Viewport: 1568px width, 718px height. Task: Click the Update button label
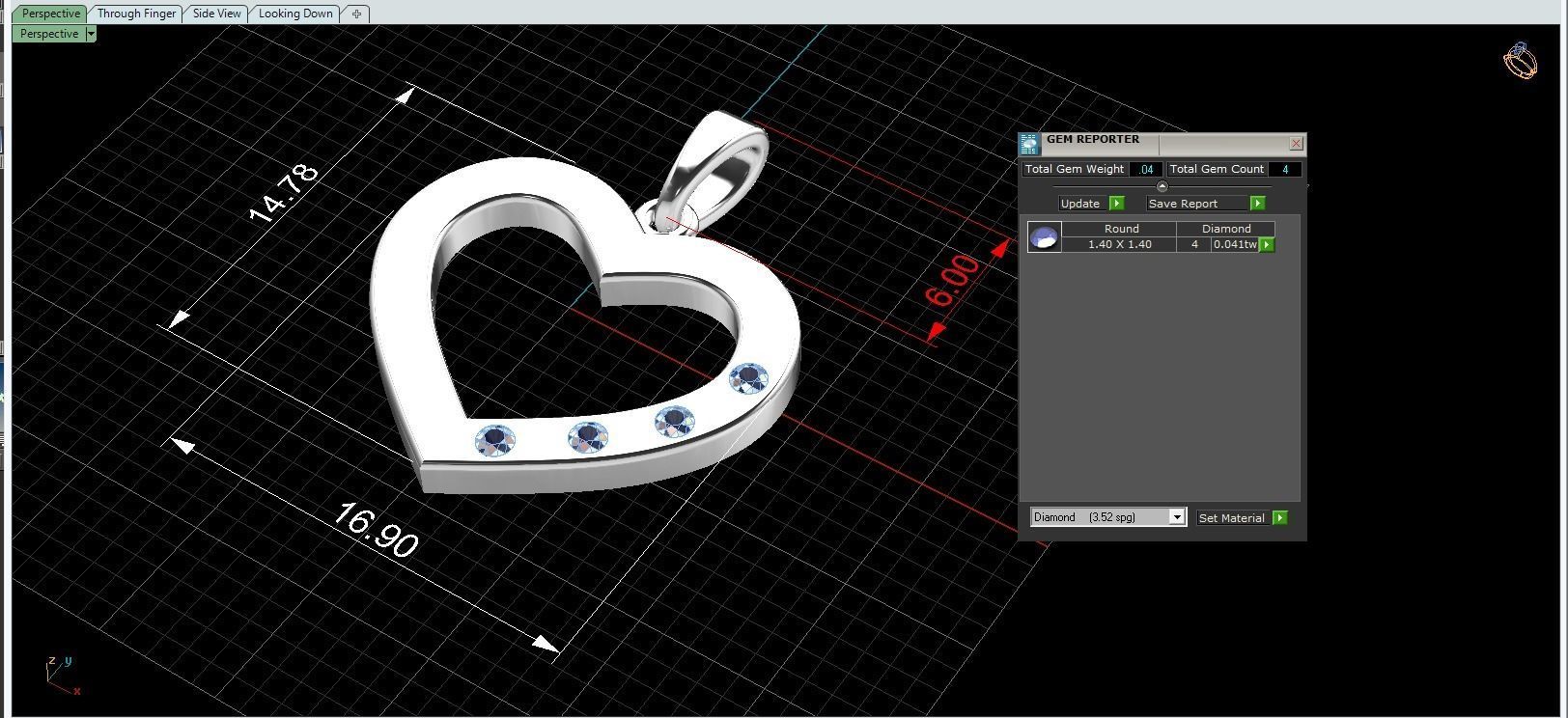coord(1080,204)
